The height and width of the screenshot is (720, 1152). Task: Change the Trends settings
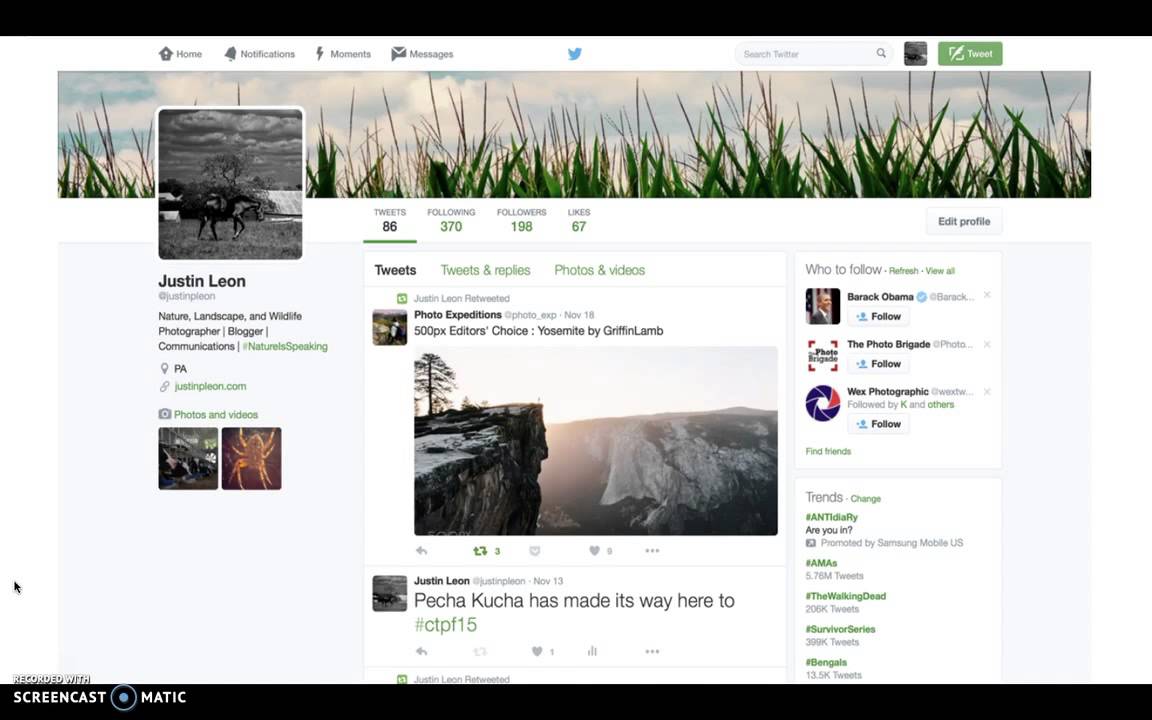click(x=865, y=498)
